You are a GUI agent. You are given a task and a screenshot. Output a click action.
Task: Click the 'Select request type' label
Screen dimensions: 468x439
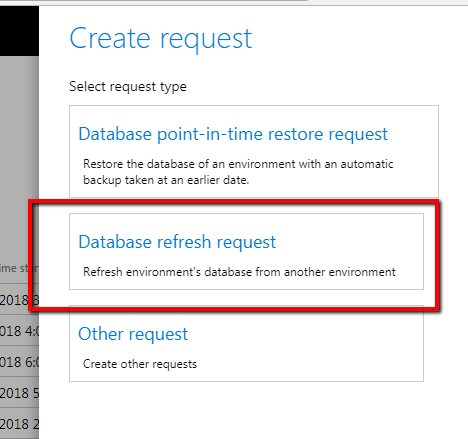(128, 87)
